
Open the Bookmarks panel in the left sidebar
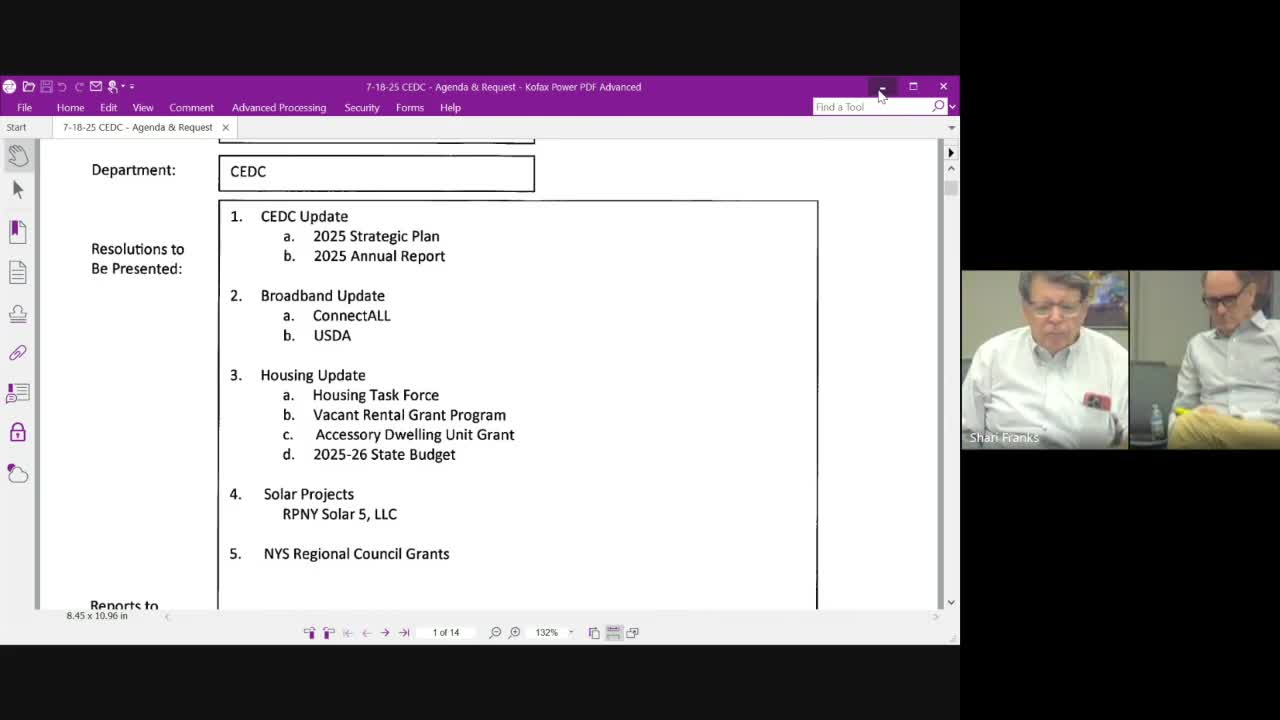coord(18,231)
